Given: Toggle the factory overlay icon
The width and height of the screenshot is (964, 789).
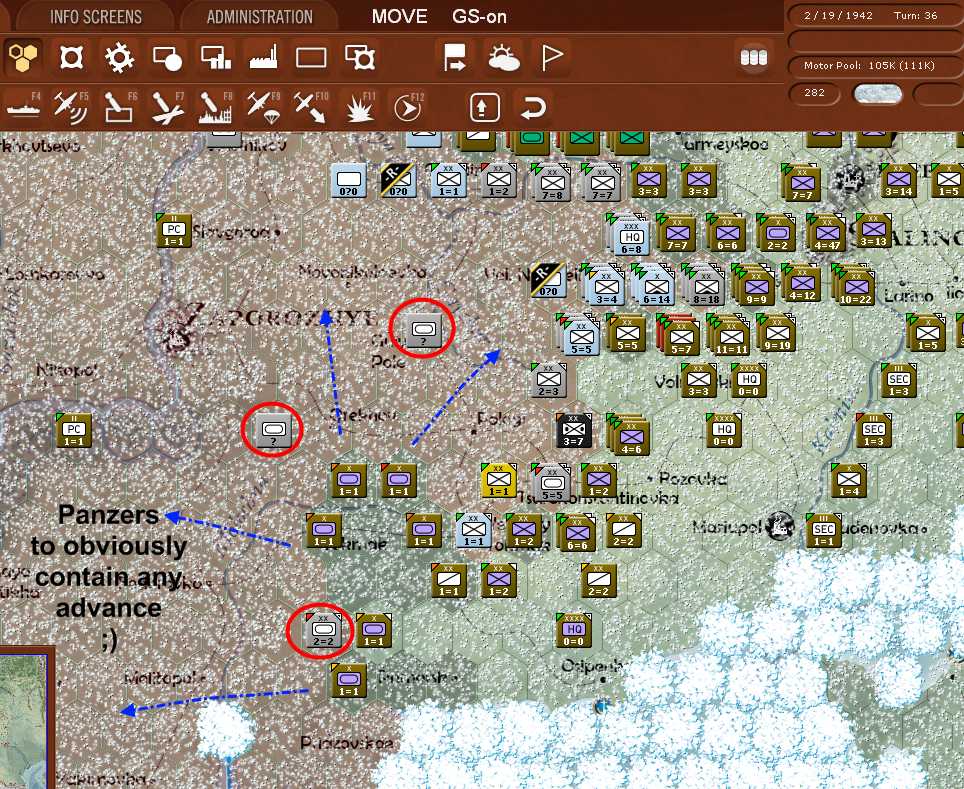Looking at the screenshot, I should pyautogui.click(x=263, y=58).
